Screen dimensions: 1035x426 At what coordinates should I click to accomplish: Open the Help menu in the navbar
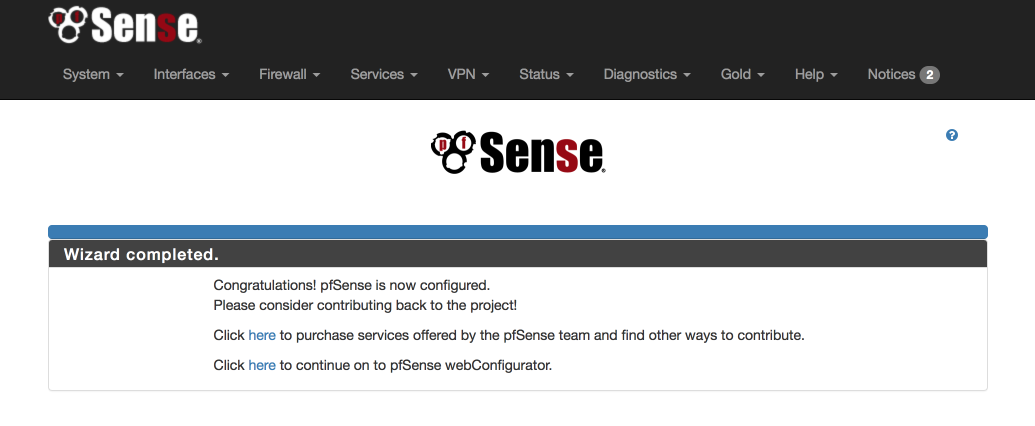(817, 75)
